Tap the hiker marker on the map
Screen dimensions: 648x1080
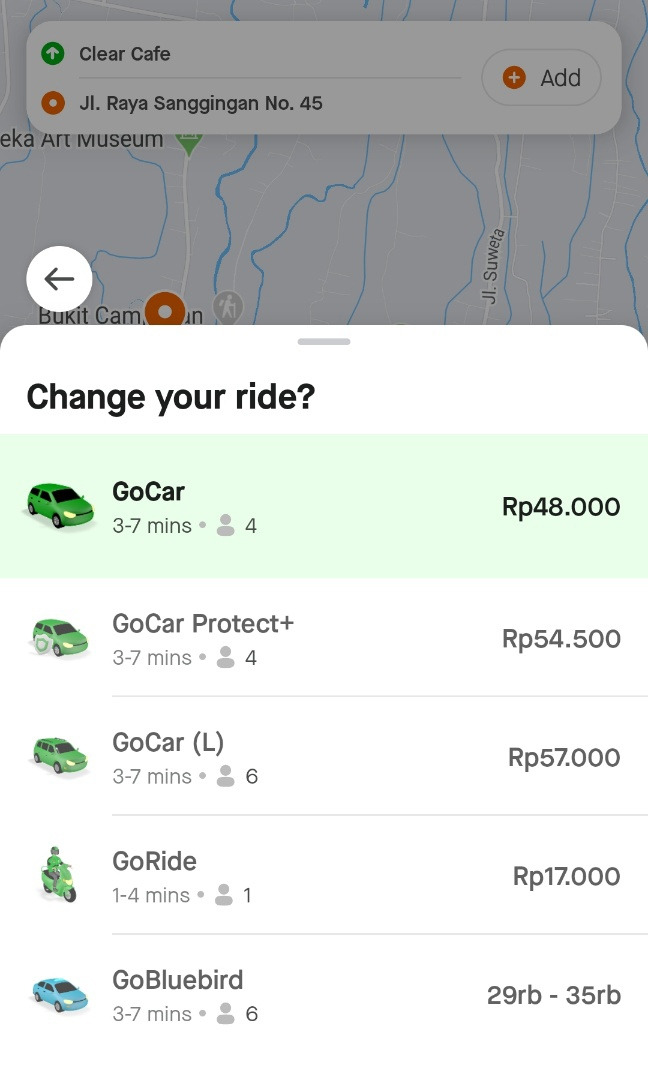(229, 306)
